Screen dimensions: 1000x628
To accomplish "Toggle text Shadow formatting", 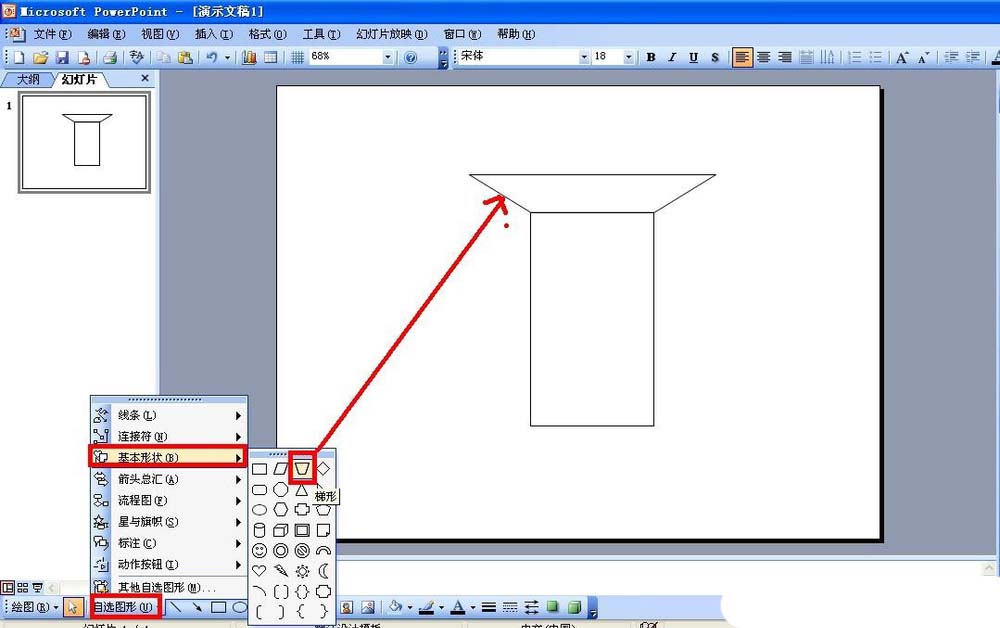I will [715, 57].
